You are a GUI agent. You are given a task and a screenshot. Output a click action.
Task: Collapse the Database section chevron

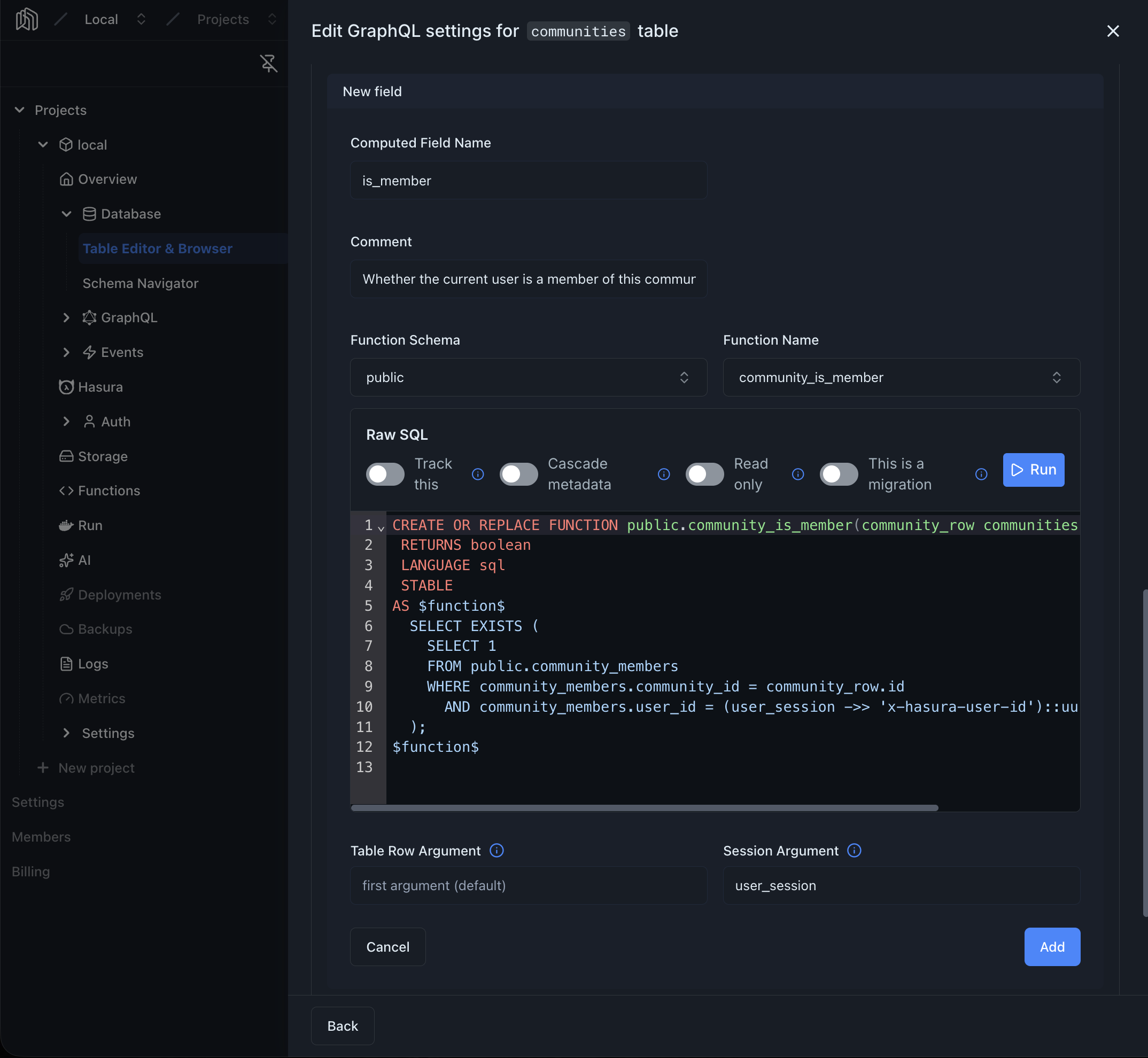coord(66,214)
